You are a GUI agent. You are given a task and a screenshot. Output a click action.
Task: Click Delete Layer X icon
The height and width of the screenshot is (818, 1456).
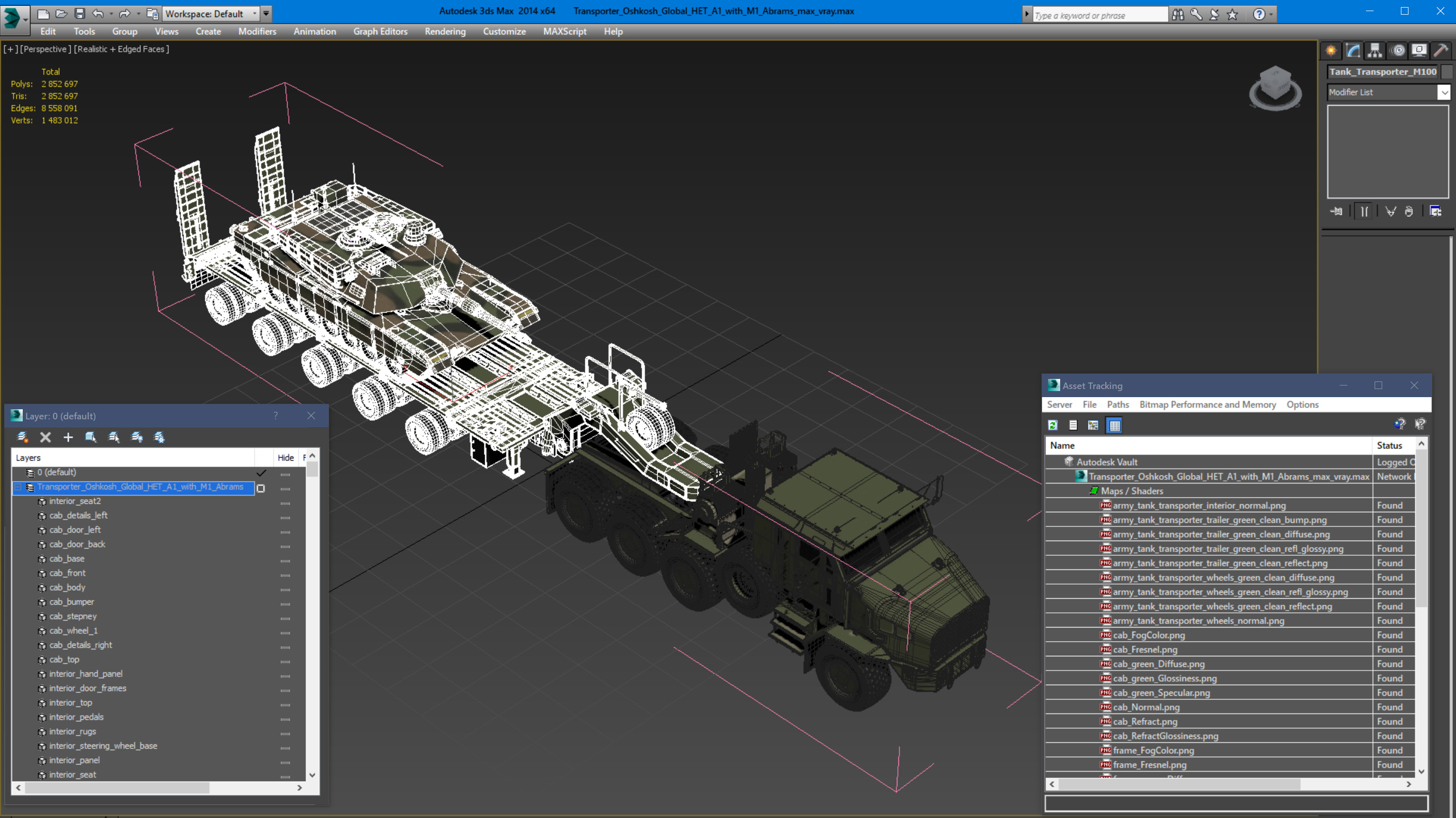click(x=46, y=437)
